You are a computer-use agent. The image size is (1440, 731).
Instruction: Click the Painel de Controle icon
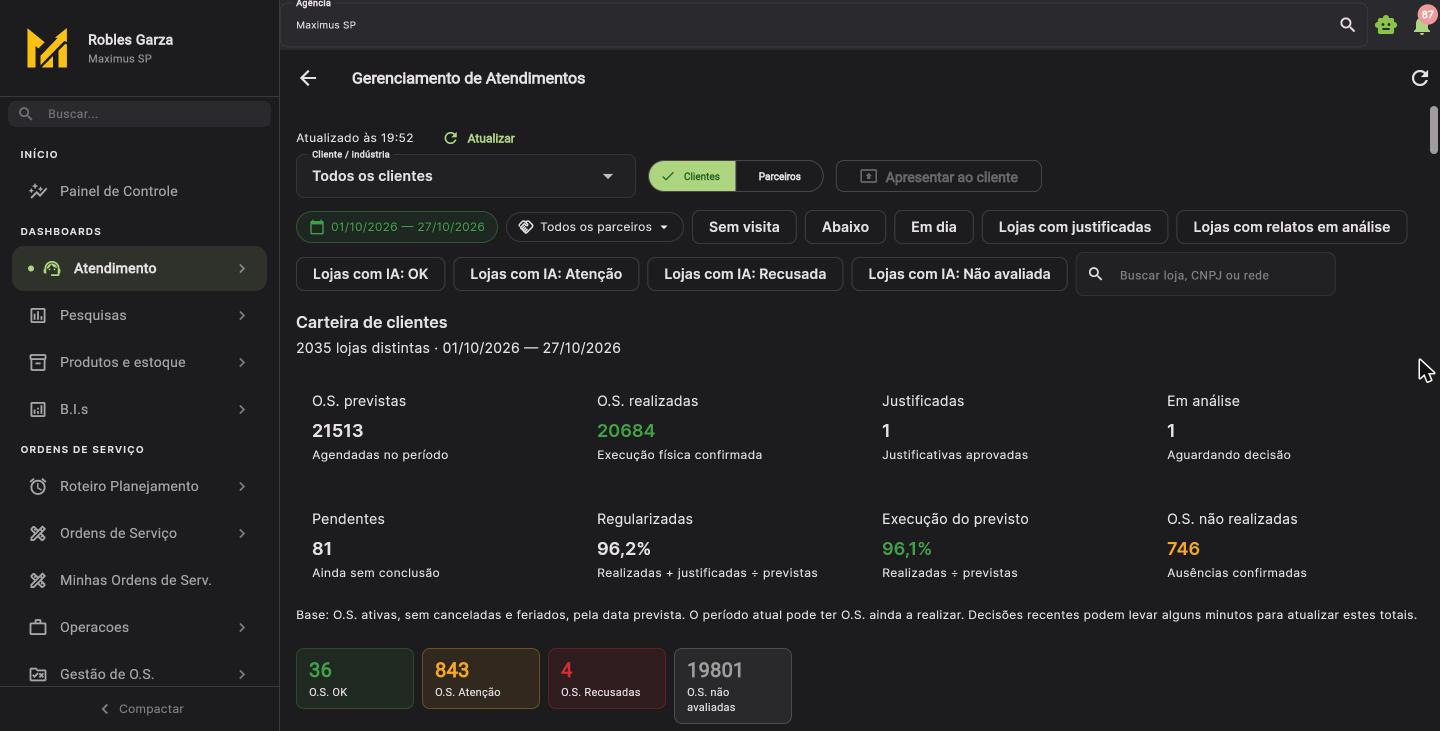pos(38,191)
